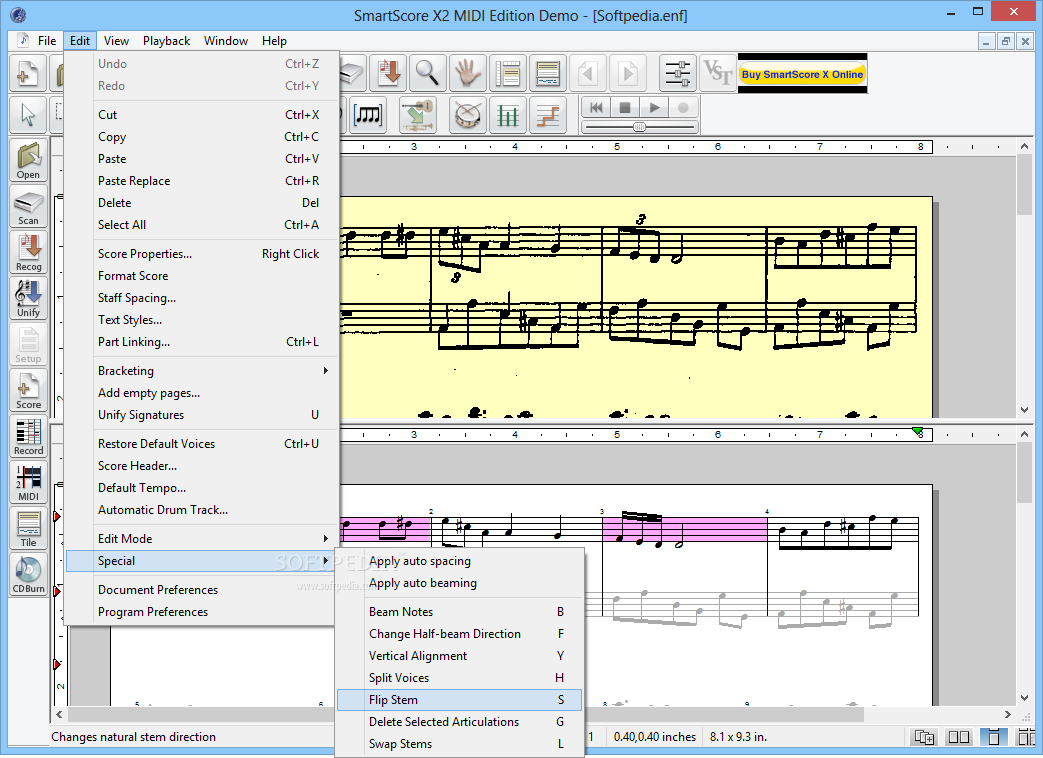Choose Swap Stems menu item
This screenshot has height=758, width=1043.
[x=460, y=743]
